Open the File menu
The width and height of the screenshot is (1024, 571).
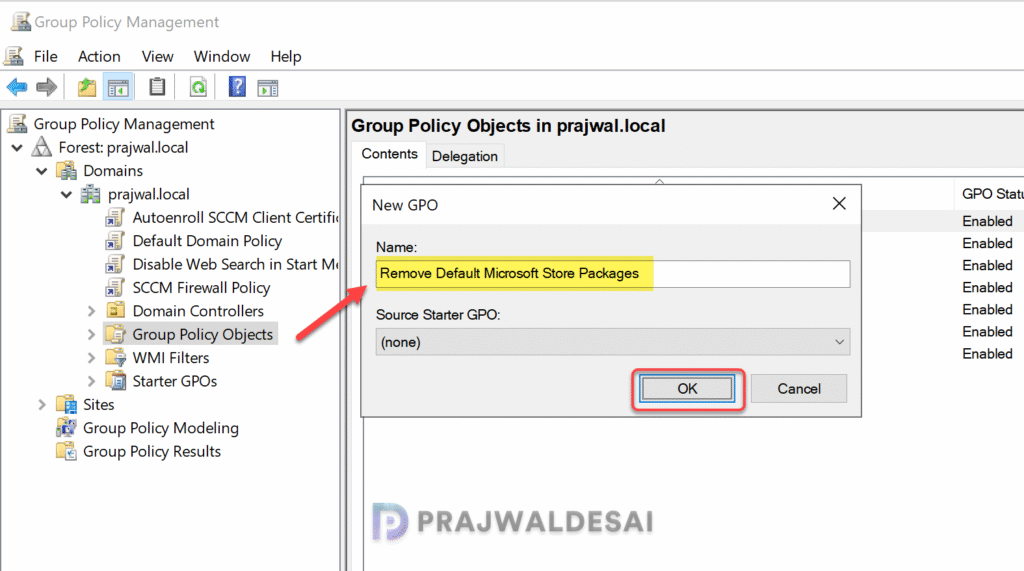pos(46,56)
